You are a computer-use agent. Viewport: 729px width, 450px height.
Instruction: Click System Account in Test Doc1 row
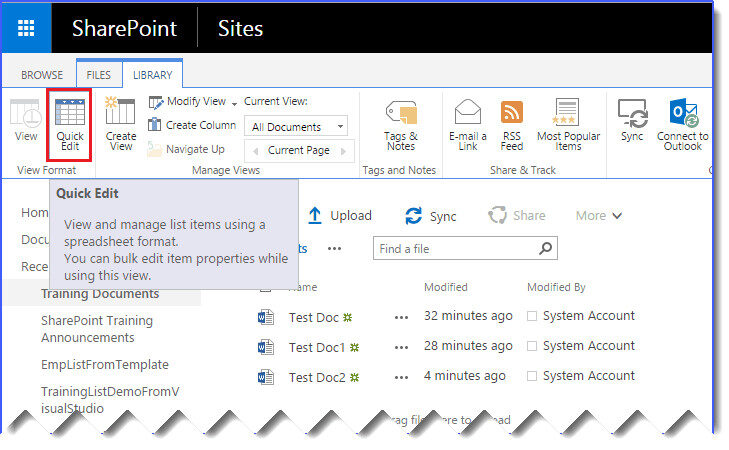point(589,345)
